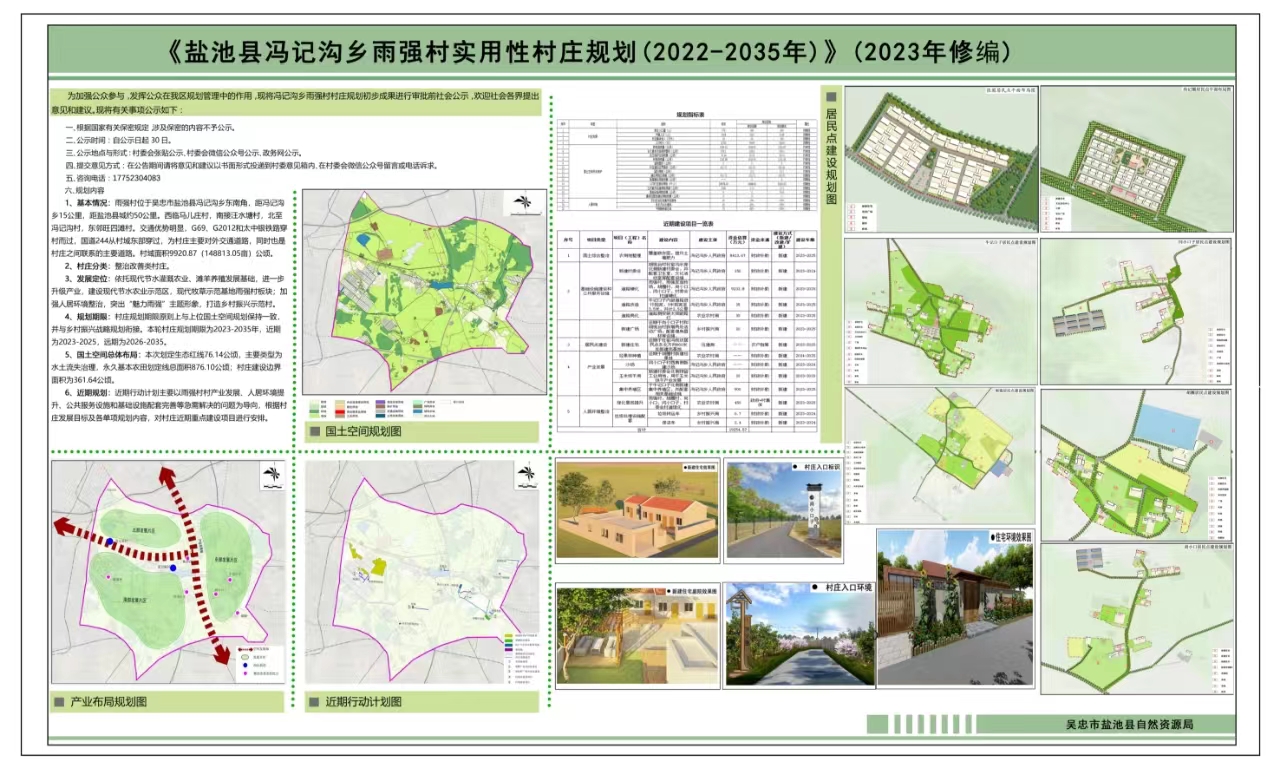Click the compass rose on the 国土空间规划图 map

pyautogui.click(x=522, y=204)
